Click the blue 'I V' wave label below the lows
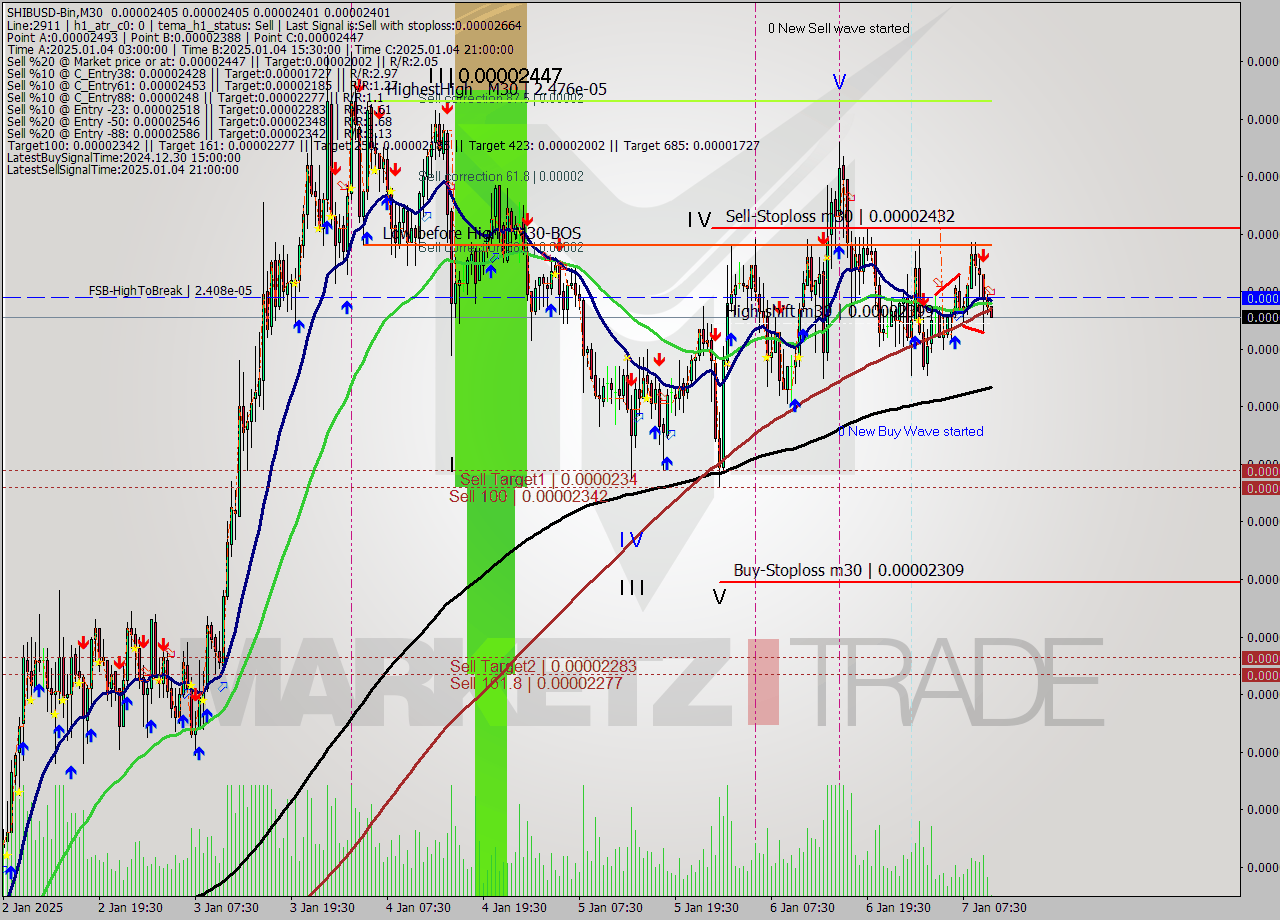The height and width of the screenshot is (920, 1280). click(x=630, y=540)
